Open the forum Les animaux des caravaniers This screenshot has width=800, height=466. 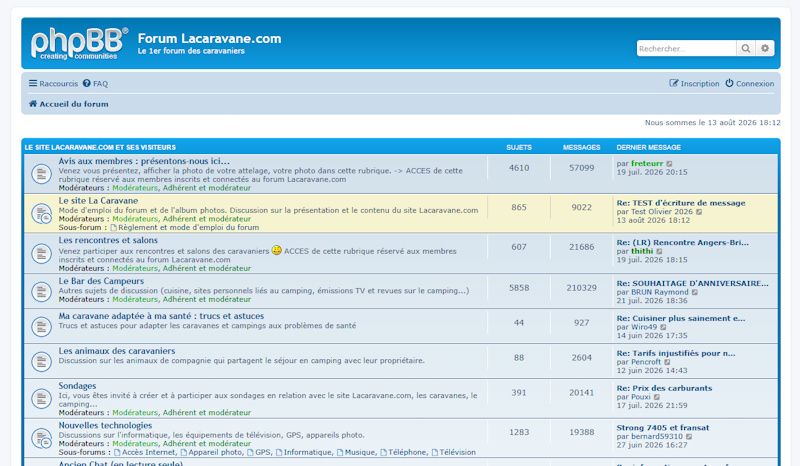click(117, 351)
